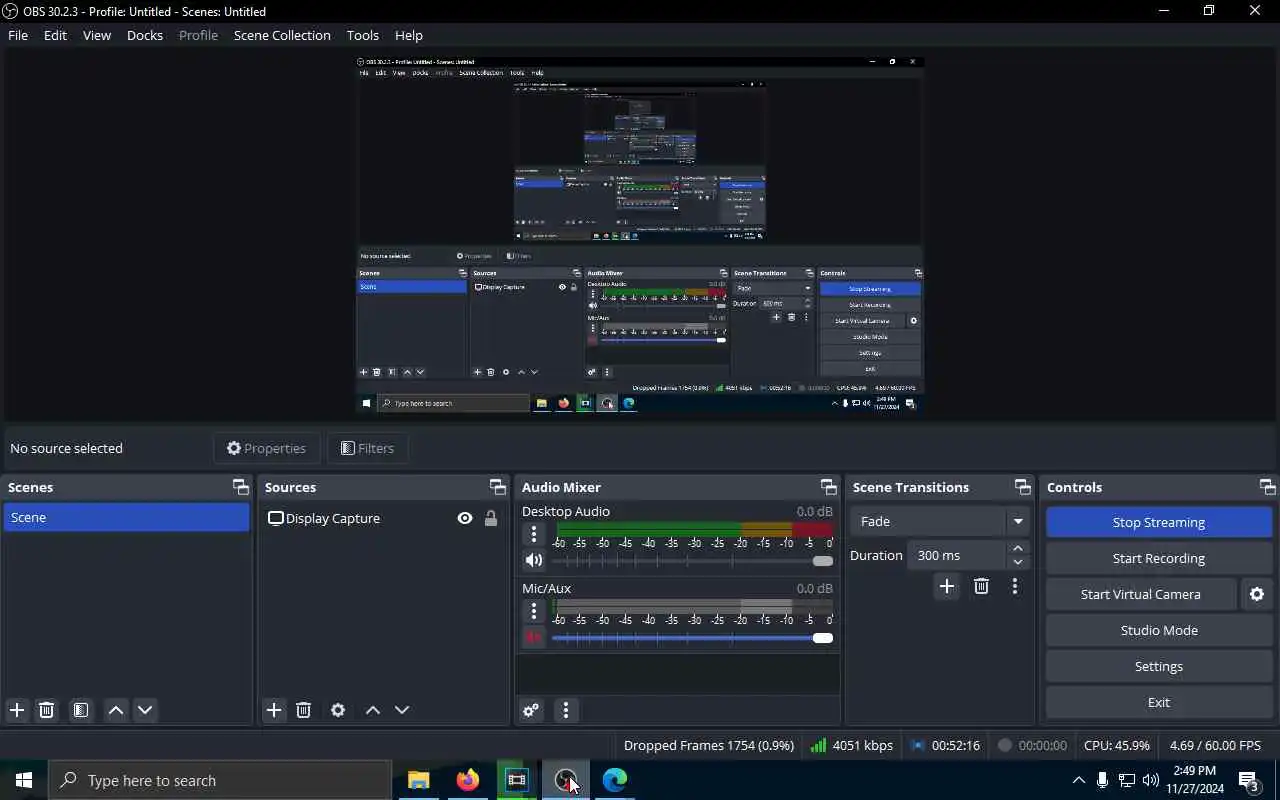Open the View menu
The height and width of the screenshot is (800, 1280).
point(97,35)
